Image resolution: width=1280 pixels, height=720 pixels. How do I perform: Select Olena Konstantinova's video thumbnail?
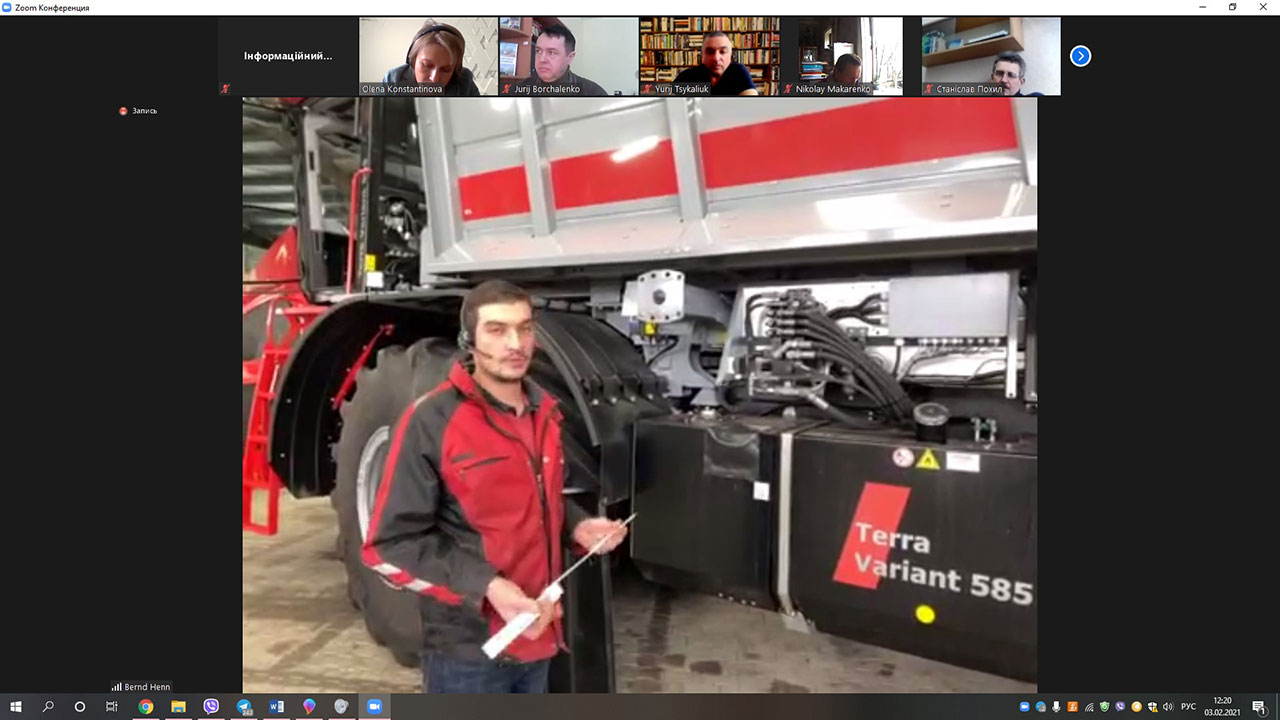429,56
